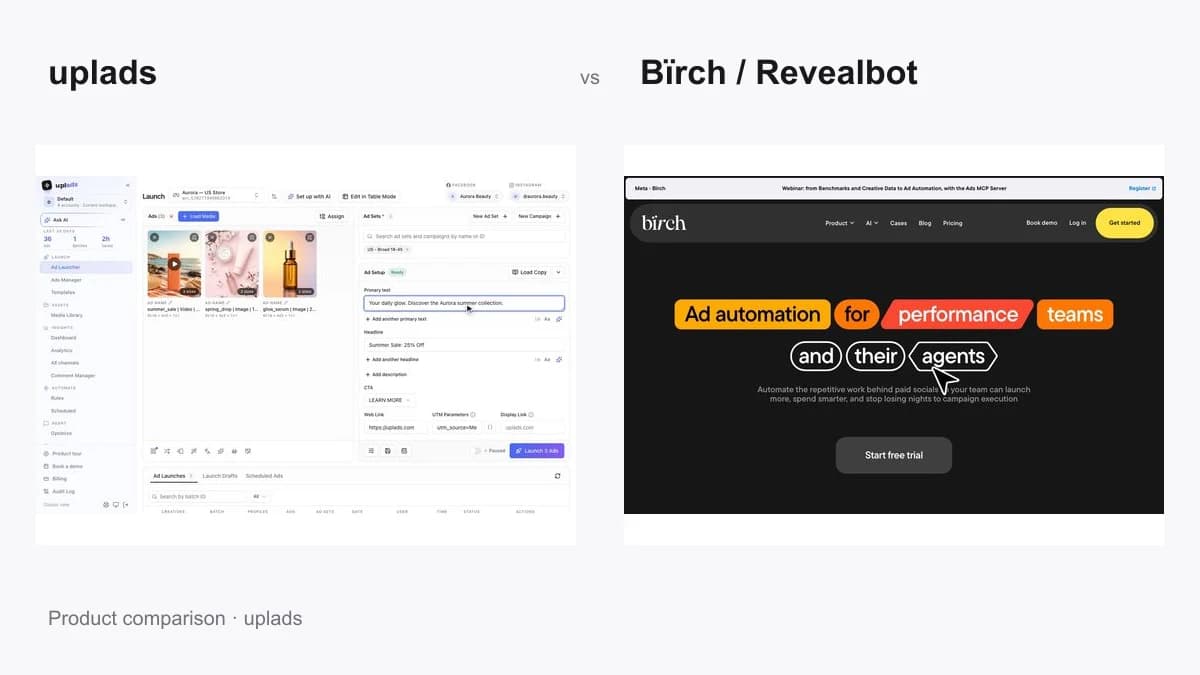Image resolution: width=1200 pixels, height=675 pixels.
Task: Select the spring_drop image thumbnail
Action: [x=232, y=264]
